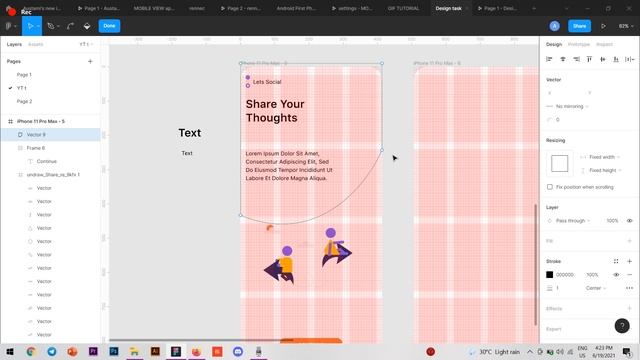Open Photoshop from the taskbar
640x360 pixels.
(x=114, y=352)
